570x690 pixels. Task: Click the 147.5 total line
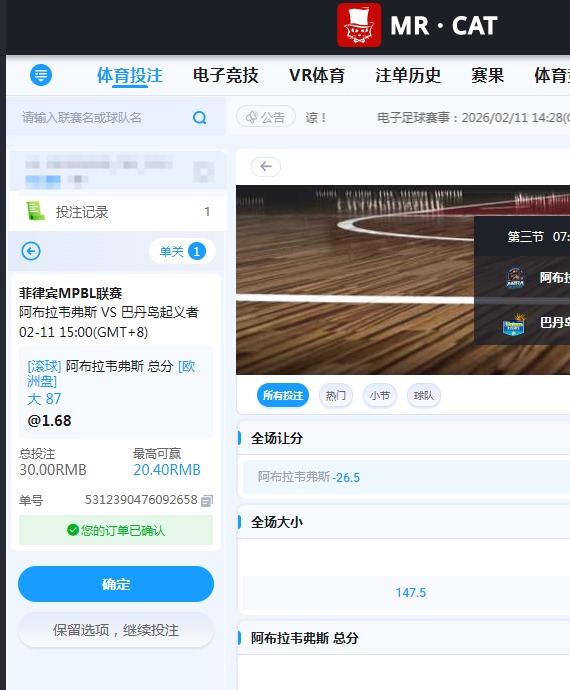tap(410, 593)
